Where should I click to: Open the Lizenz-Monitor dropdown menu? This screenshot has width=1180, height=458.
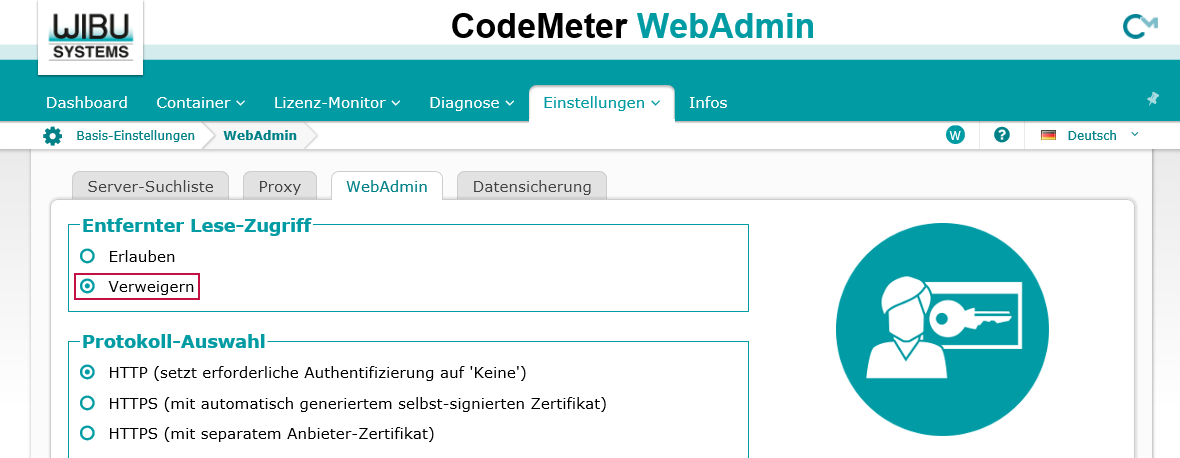tap(337, 102)
